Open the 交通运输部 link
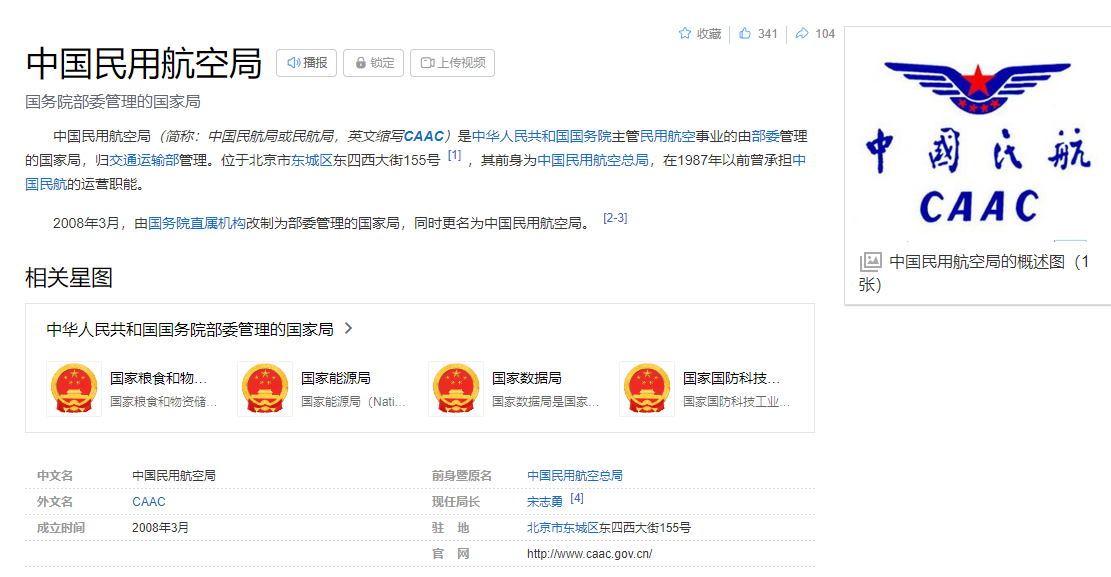The image size is (1111, 577). pos(144,160)
